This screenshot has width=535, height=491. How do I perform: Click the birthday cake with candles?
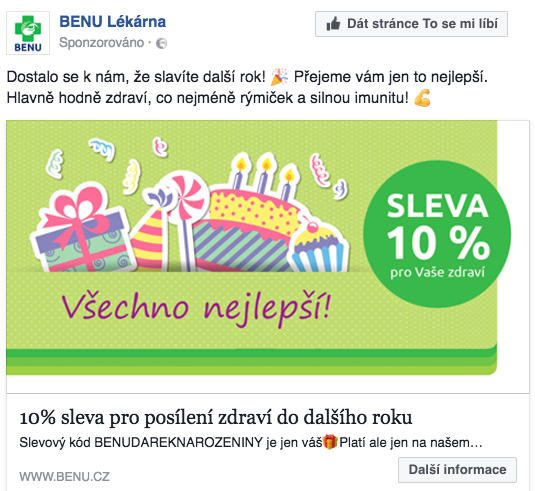click(x=248, y=218)
